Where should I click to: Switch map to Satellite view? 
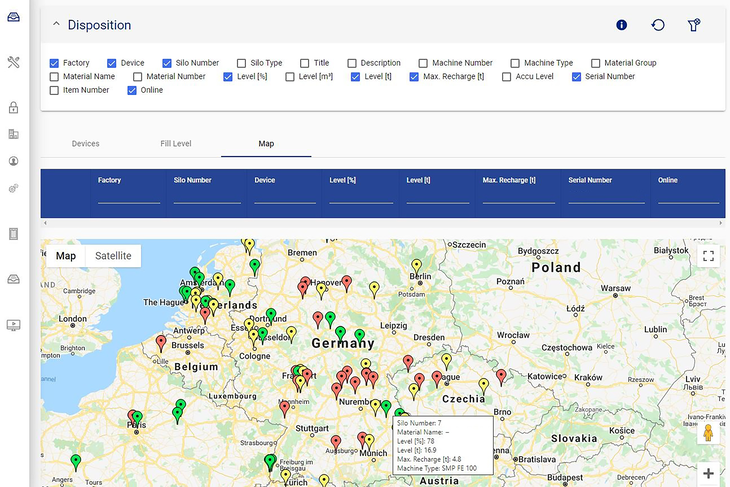click(113, 256)
